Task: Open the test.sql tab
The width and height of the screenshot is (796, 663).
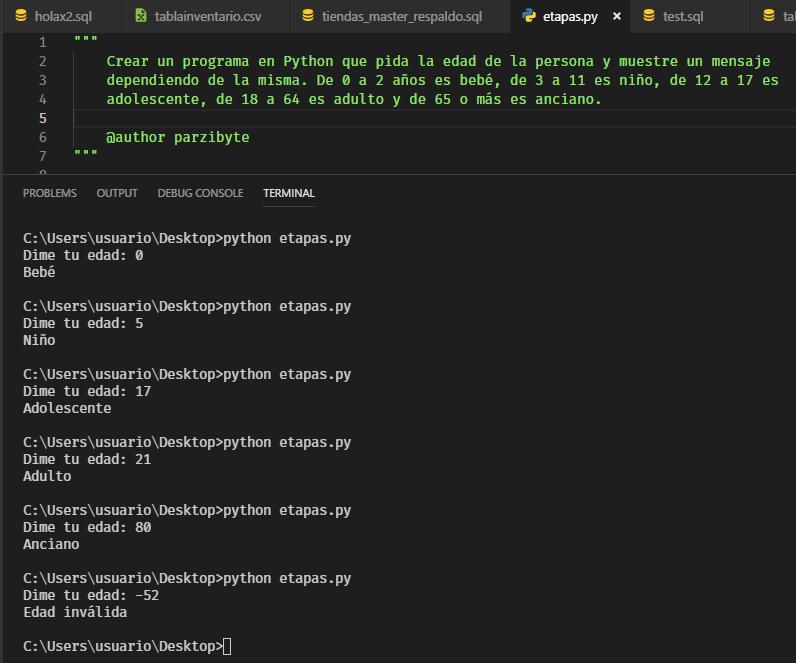Action: click(x=682, y=17)
